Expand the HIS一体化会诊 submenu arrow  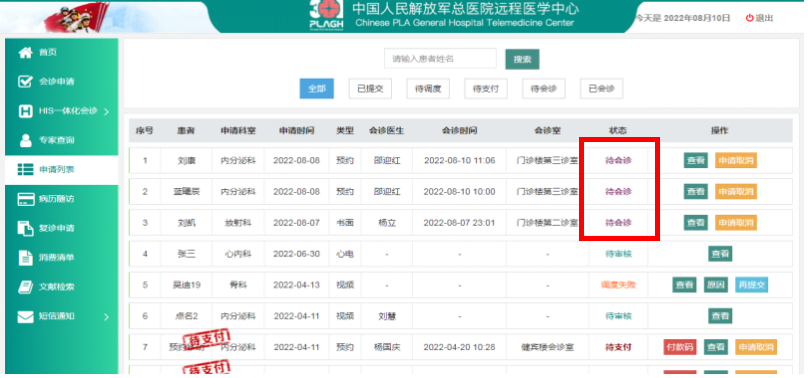[106, 112]
